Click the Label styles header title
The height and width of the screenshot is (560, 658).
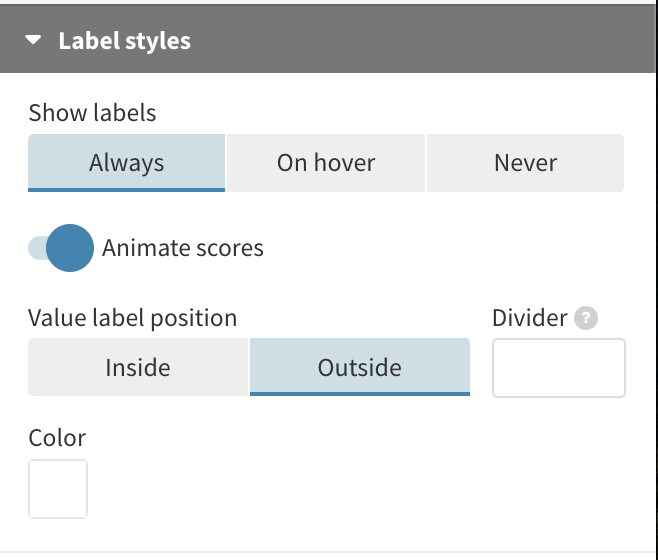[124, 41]
